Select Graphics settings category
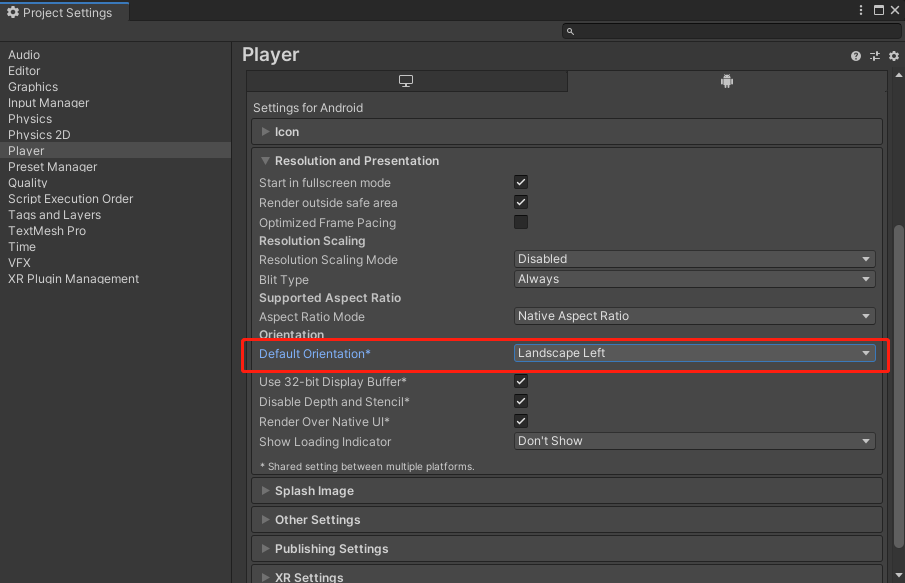This screenshot has width=905, height=583. point(115,87)
